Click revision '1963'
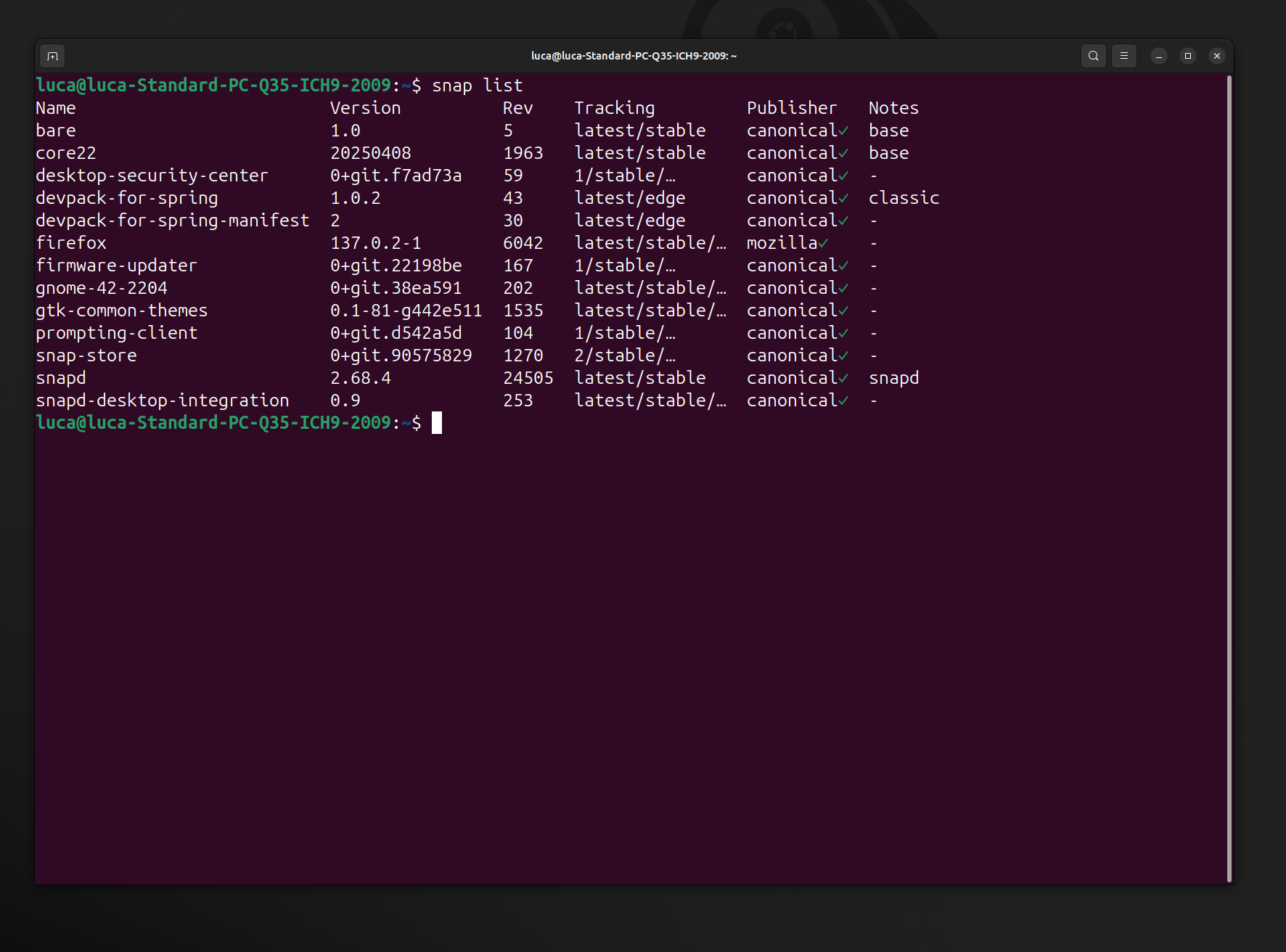The width and height of the screenshot is (1286, 952). [523, 153]
